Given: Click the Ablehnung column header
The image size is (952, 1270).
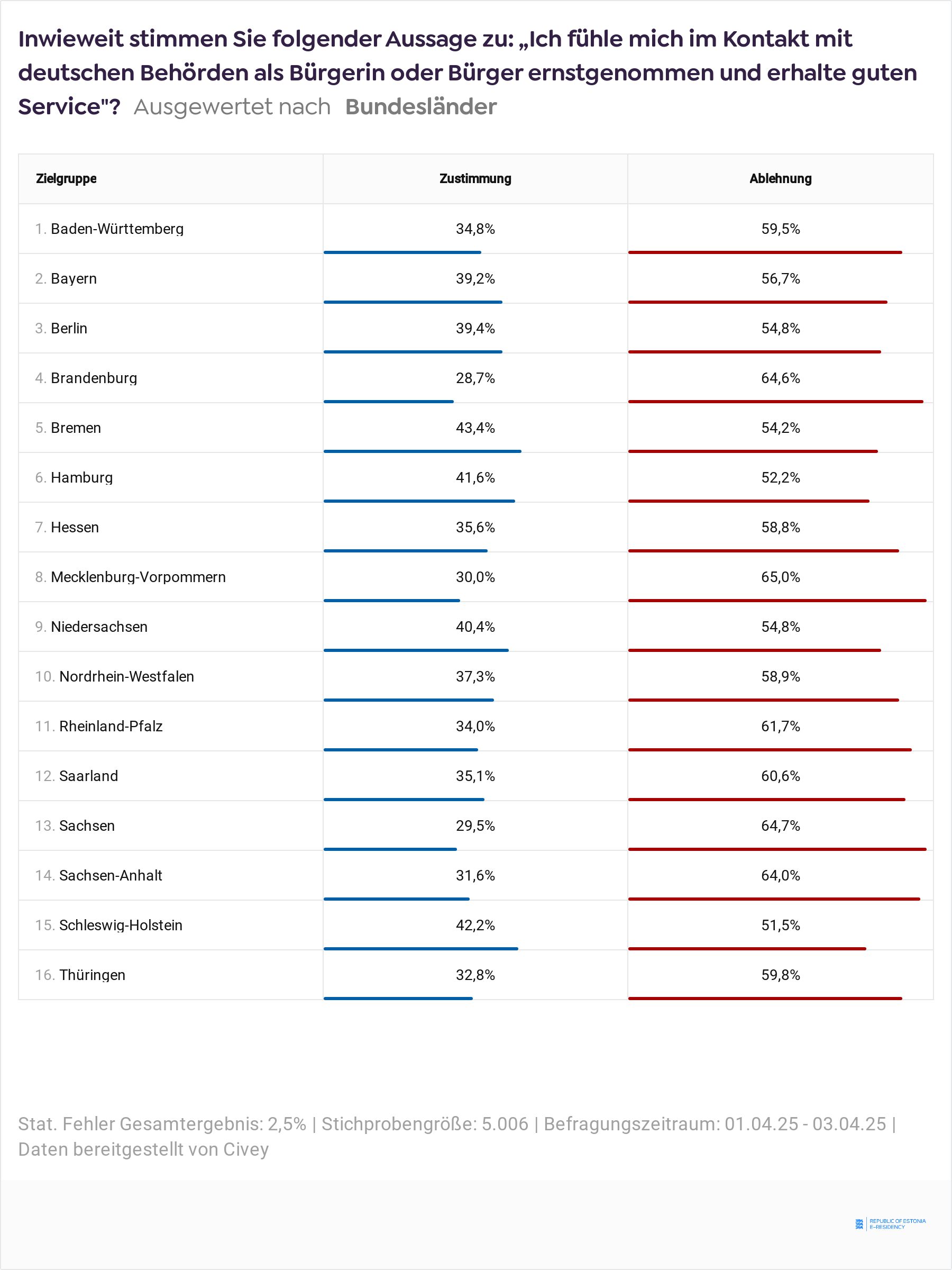Looking at the screenshot, I should pos(780,178).
